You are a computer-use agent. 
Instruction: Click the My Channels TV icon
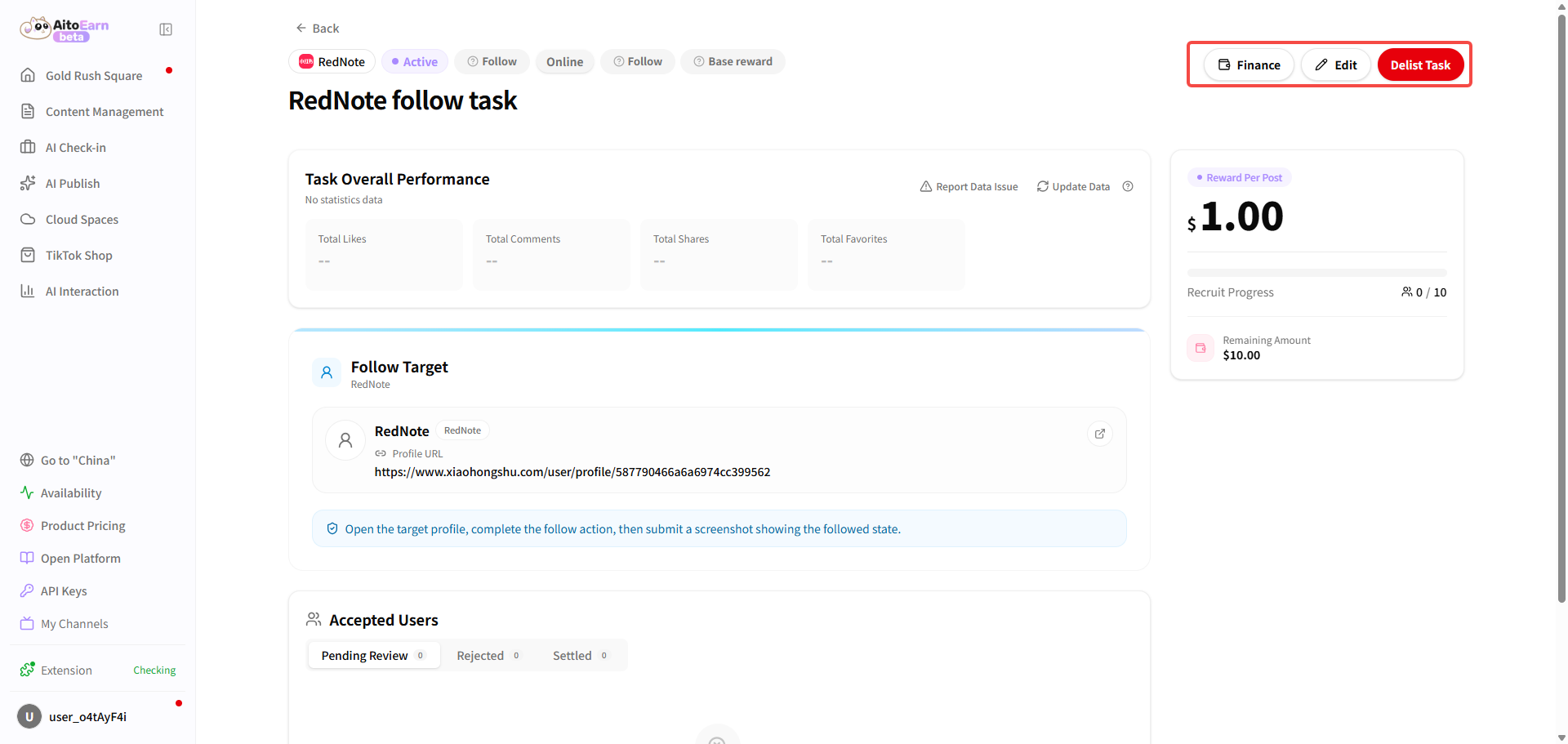27,623
